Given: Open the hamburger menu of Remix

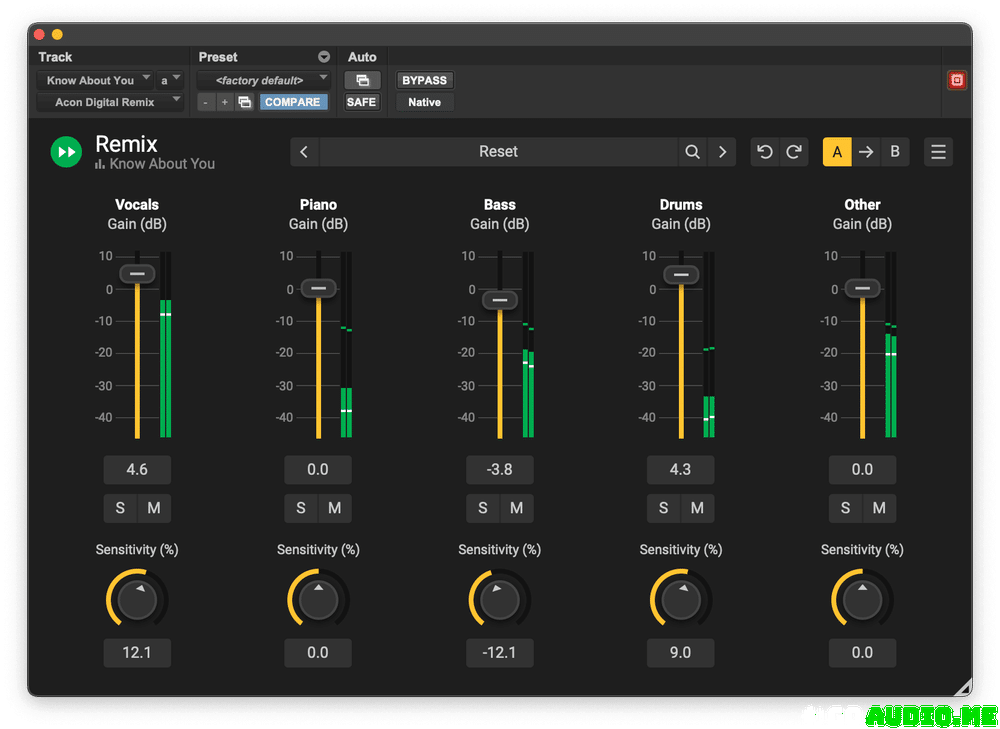Looking at the screenshot, I should click(x=938, y=152).
